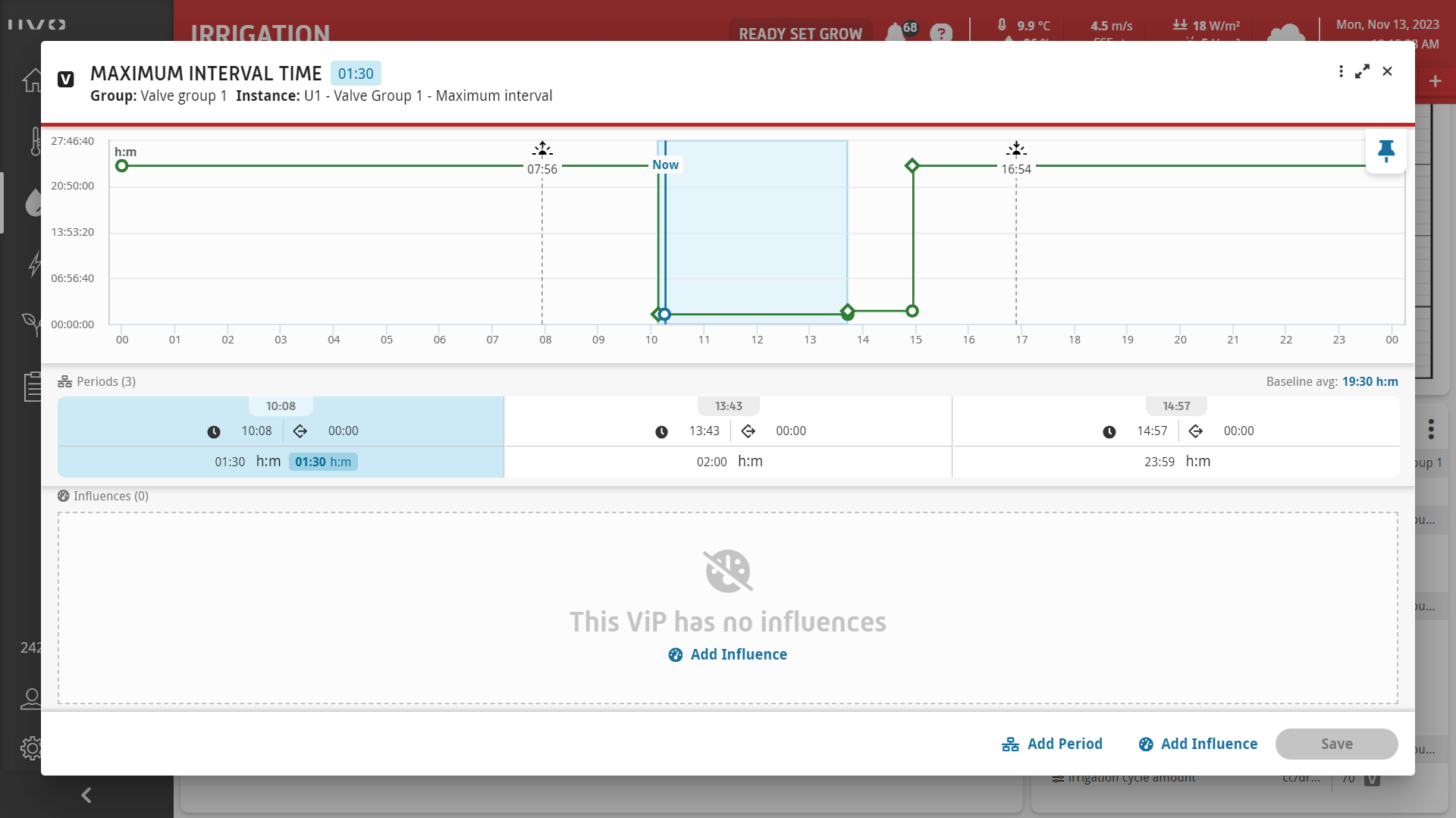Image resolution: width=1456 pixels, height=818 pixels.
Task: Click the clock icon of the 13:43 period
Action: pos(661,431)
